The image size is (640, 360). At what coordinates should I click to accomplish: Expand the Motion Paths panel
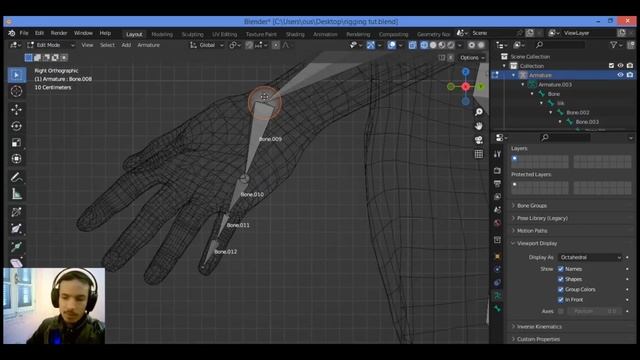click(x=532, y=231)
